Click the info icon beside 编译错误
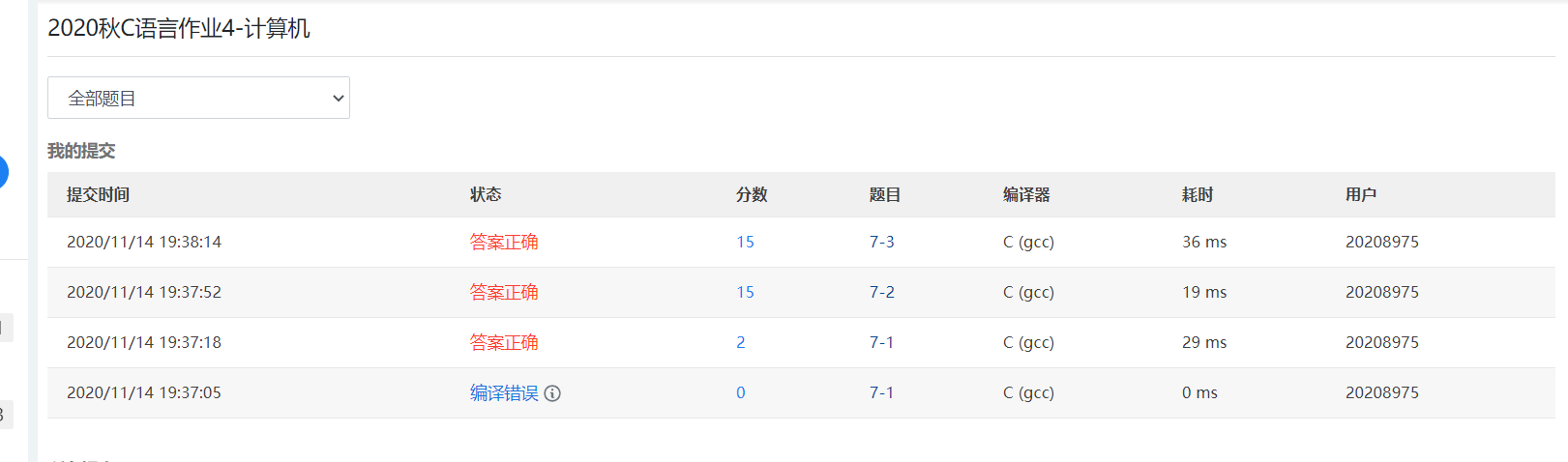This screenshot has height=462, width=1568. 552,393
